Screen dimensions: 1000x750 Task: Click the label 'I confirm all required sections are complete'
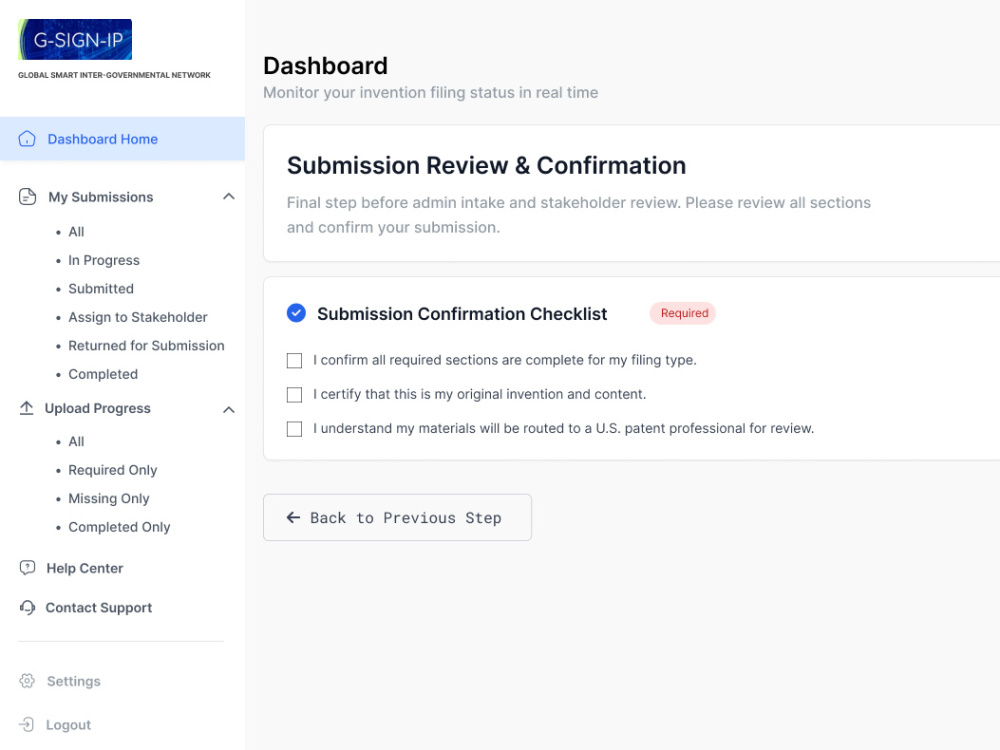[x=504, y=360]
